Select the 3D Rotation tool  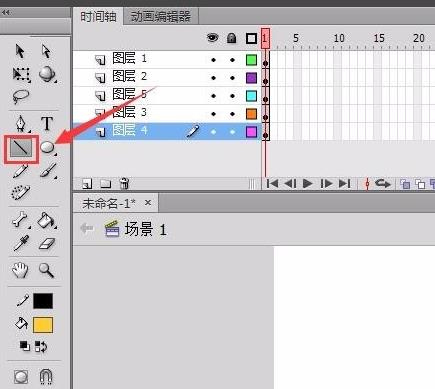click(47, 74)
